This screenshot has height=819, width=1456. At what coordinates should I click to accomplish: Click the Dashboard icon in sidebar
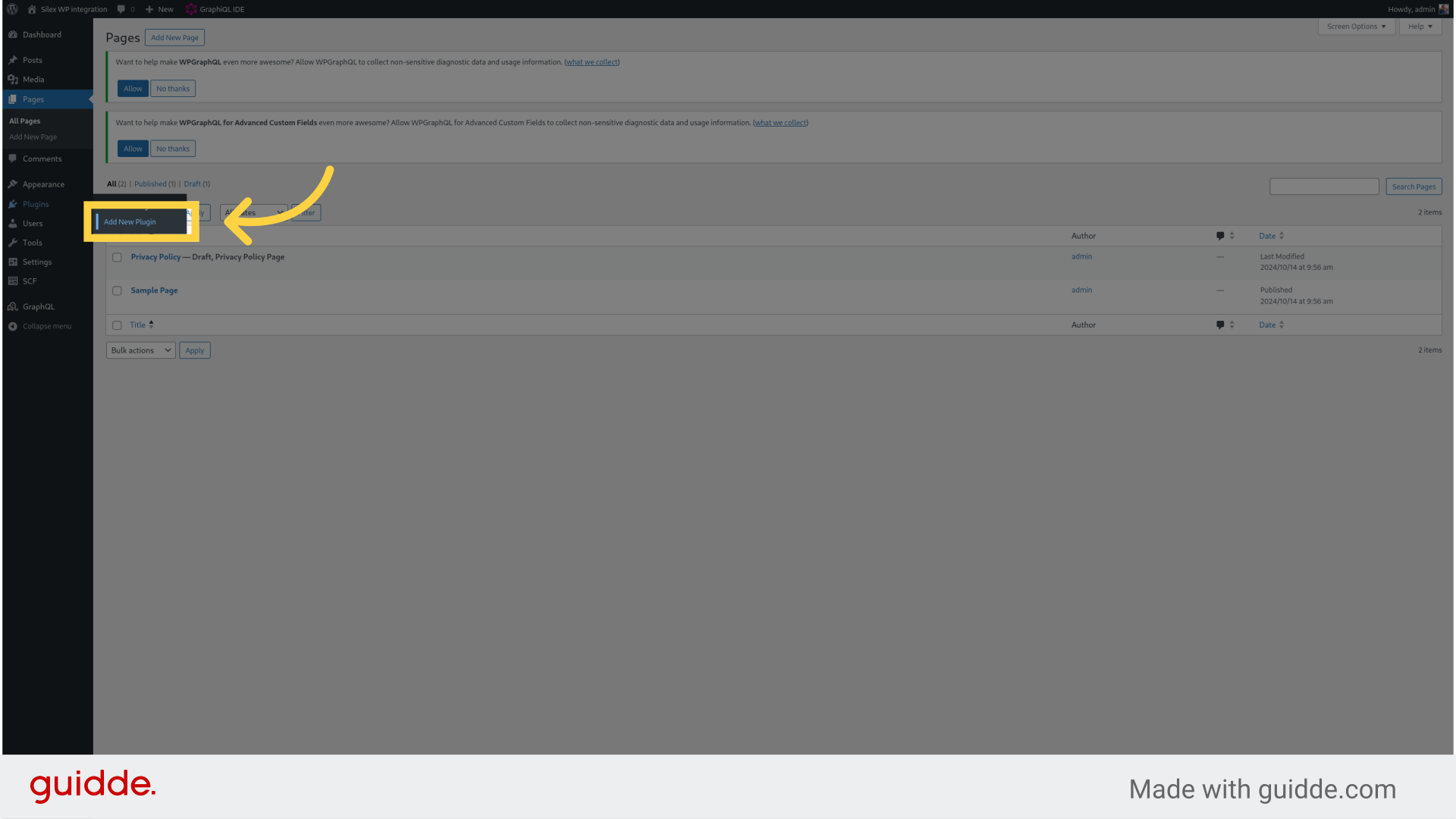(13, 34)
